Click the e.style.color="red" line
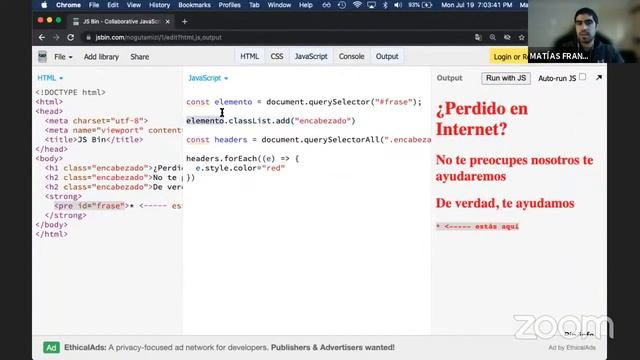 240,168
